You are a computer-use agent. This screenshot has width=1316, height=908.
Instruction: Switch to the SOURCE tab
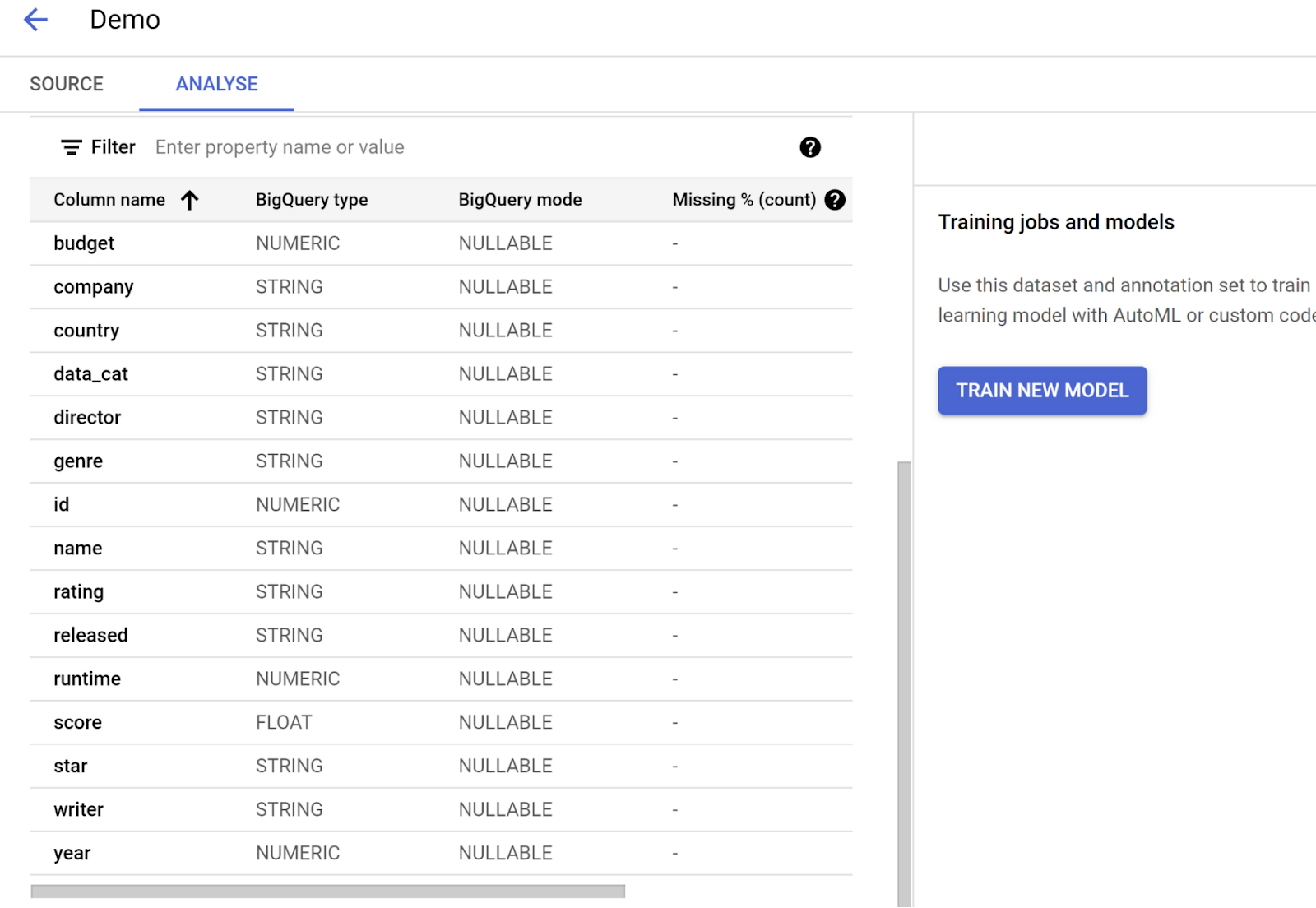tap(66, 83)
